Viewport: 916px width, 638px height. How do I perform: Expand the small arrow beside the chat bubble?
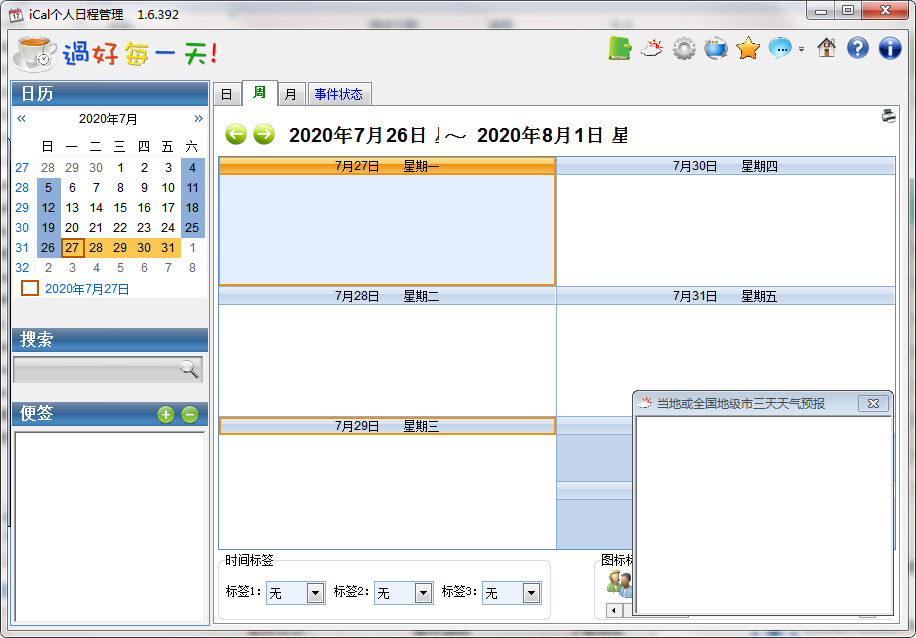click(802, 49)
